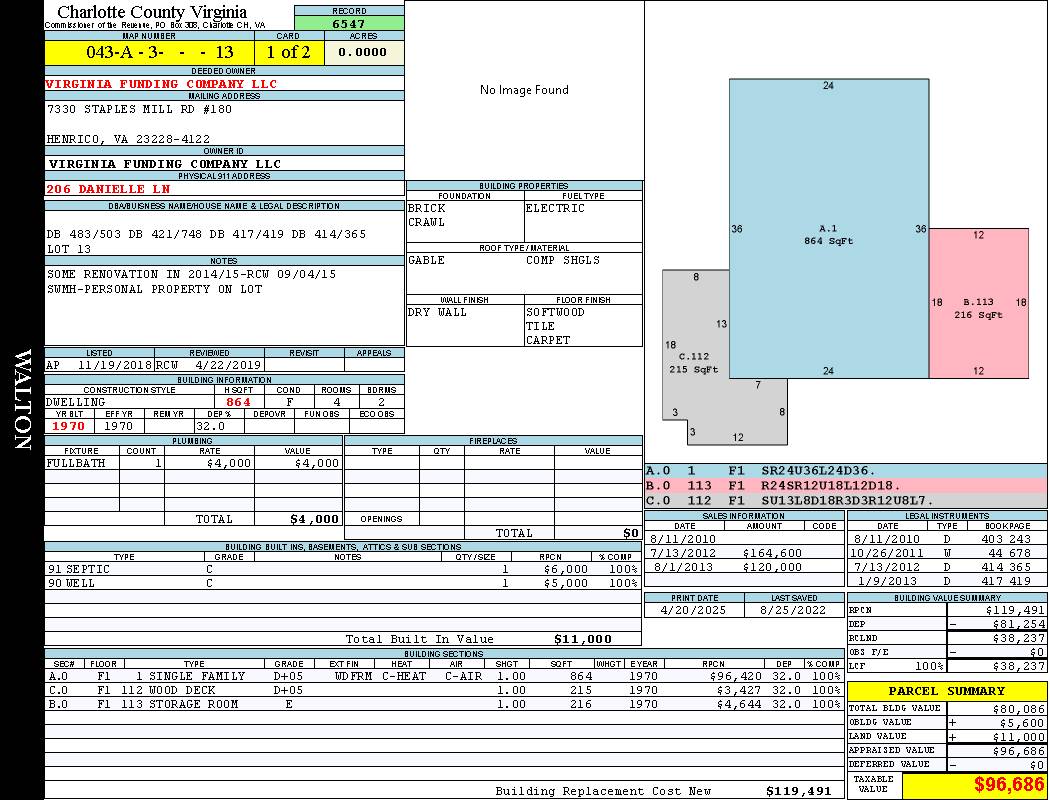Click the red taxable value $96,686
Viewport: 1050px width, 800px height.
[974, 785]
